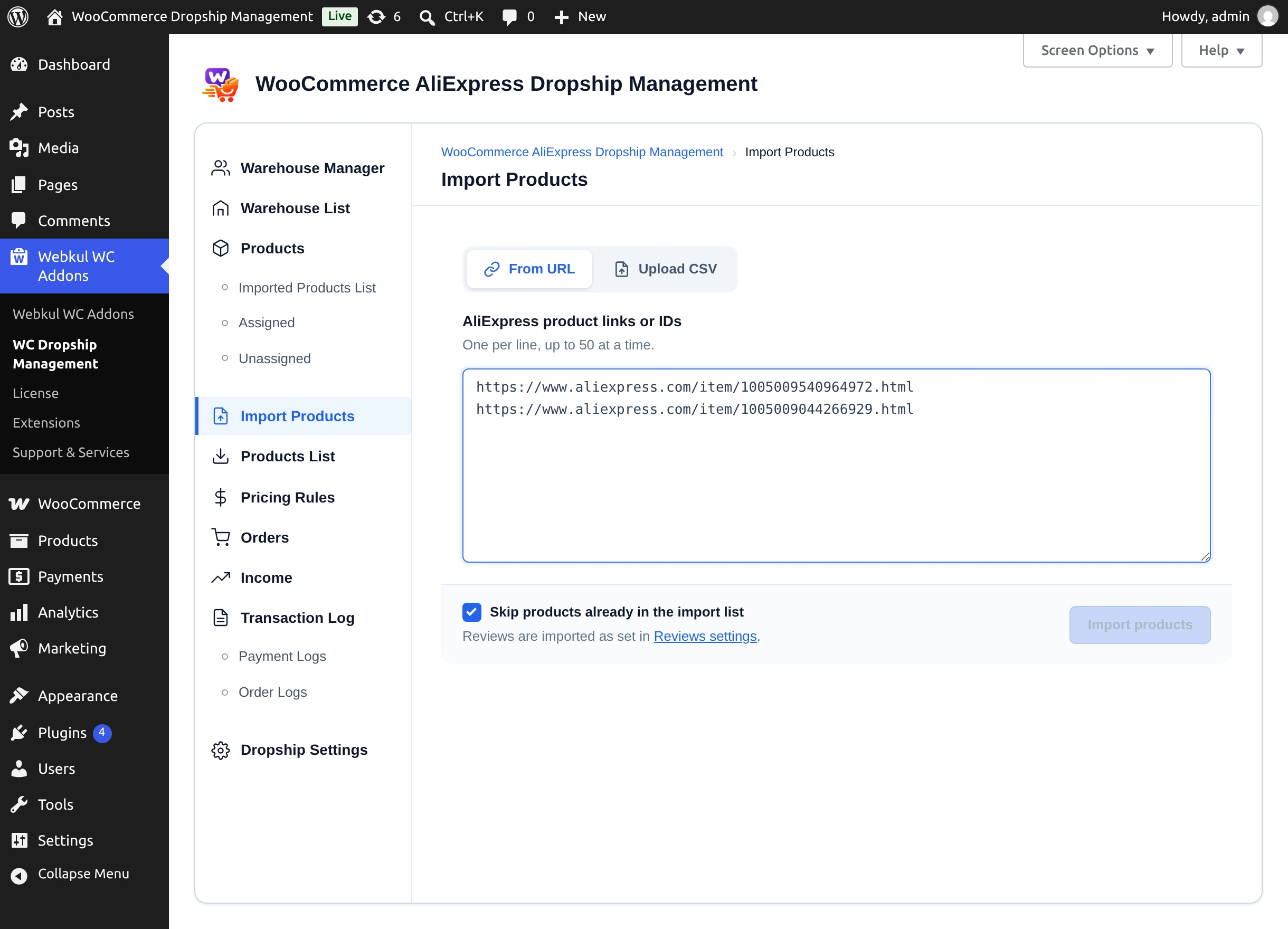Click the Dropship Settings gear icon
This screenshot has height=929, width=1288.
pyautogui.click(x=220, y=750)
